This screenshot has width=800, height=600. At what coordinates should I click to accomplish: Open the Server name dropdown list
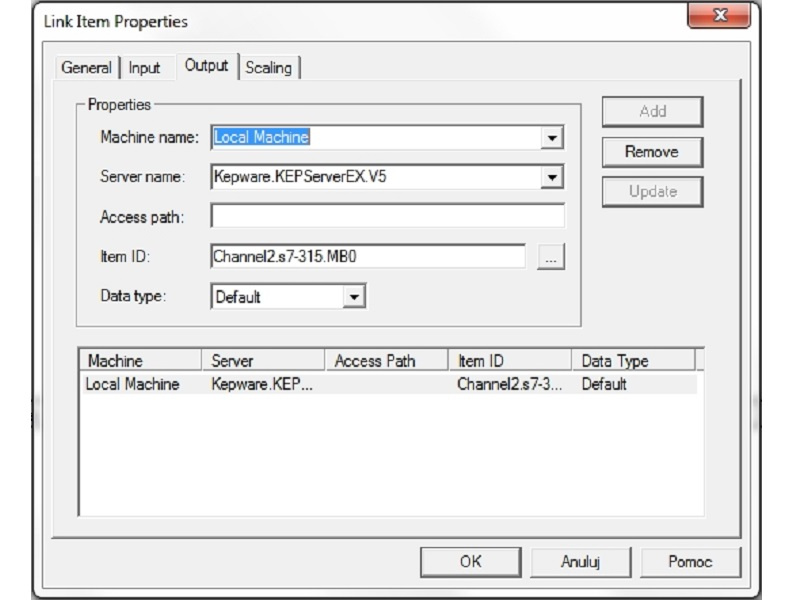point(552,177)
